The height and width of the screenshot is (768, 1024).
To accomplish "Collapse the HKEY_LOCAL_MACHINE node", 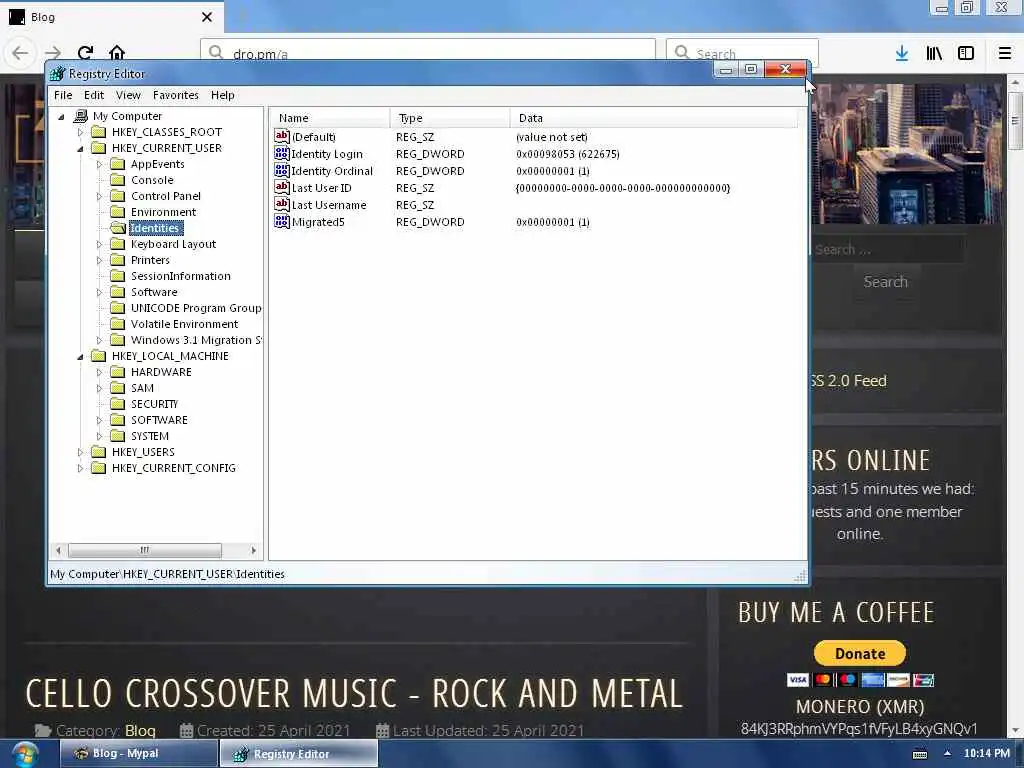I will (80, 357).
